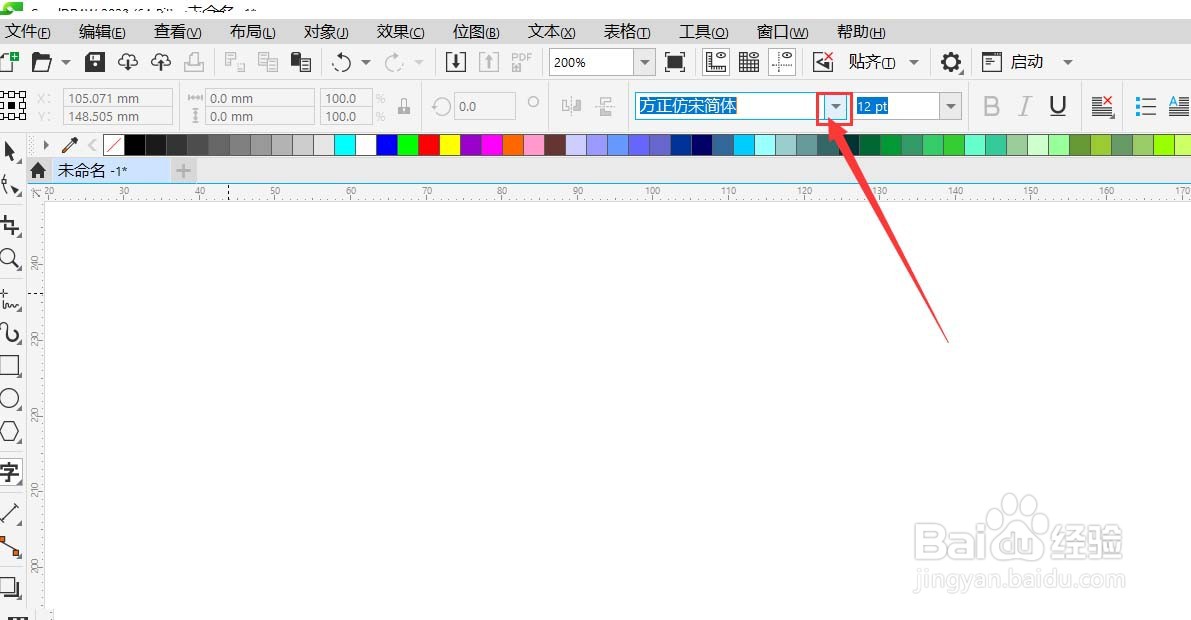Expand the 贴齐 snap dropdown
Image resolution: width=1191 pixels, height=620 pixels.
click(x=915, y=62)
